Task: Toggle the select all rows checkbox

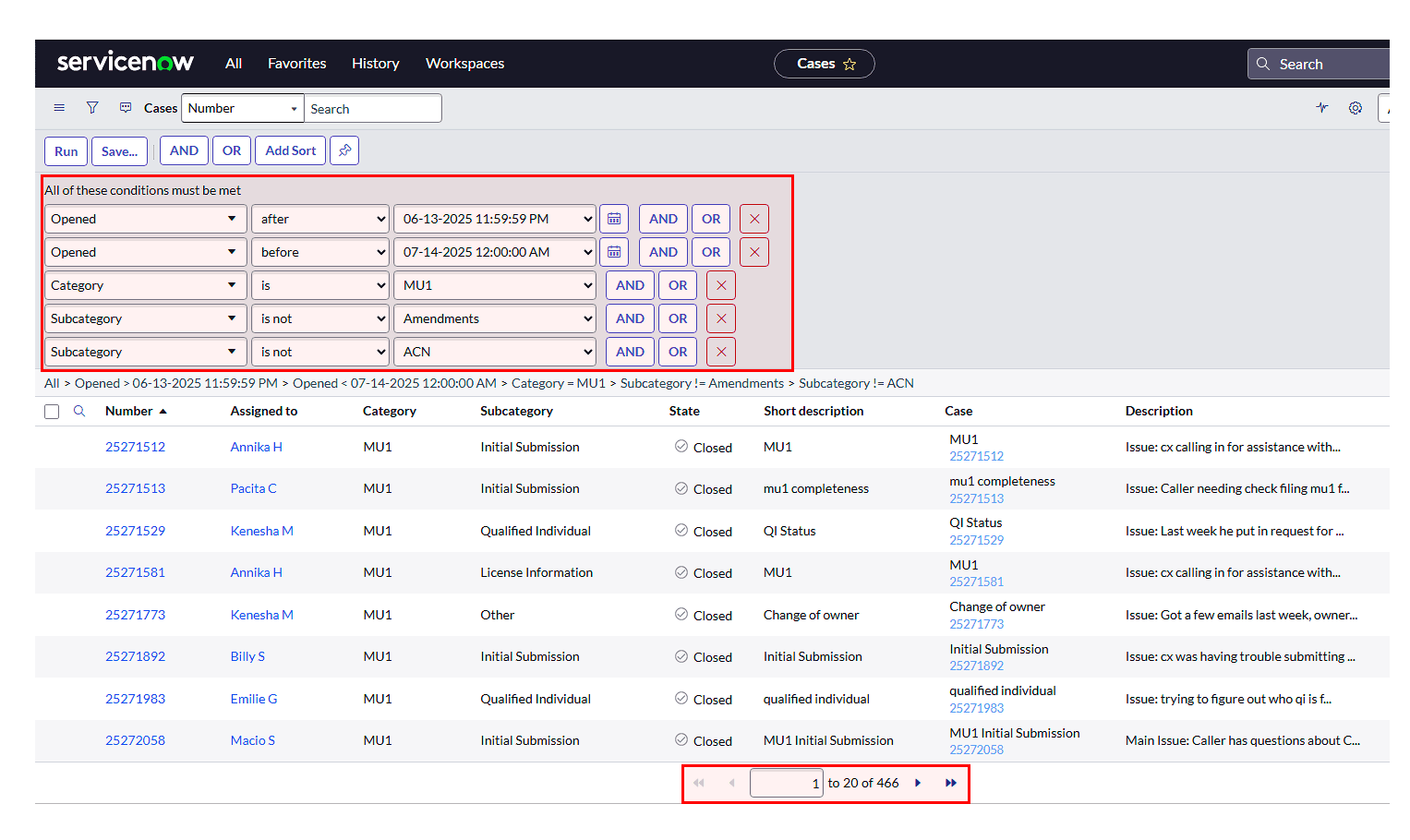Action: pyautogui.click(x=52, y=412)
